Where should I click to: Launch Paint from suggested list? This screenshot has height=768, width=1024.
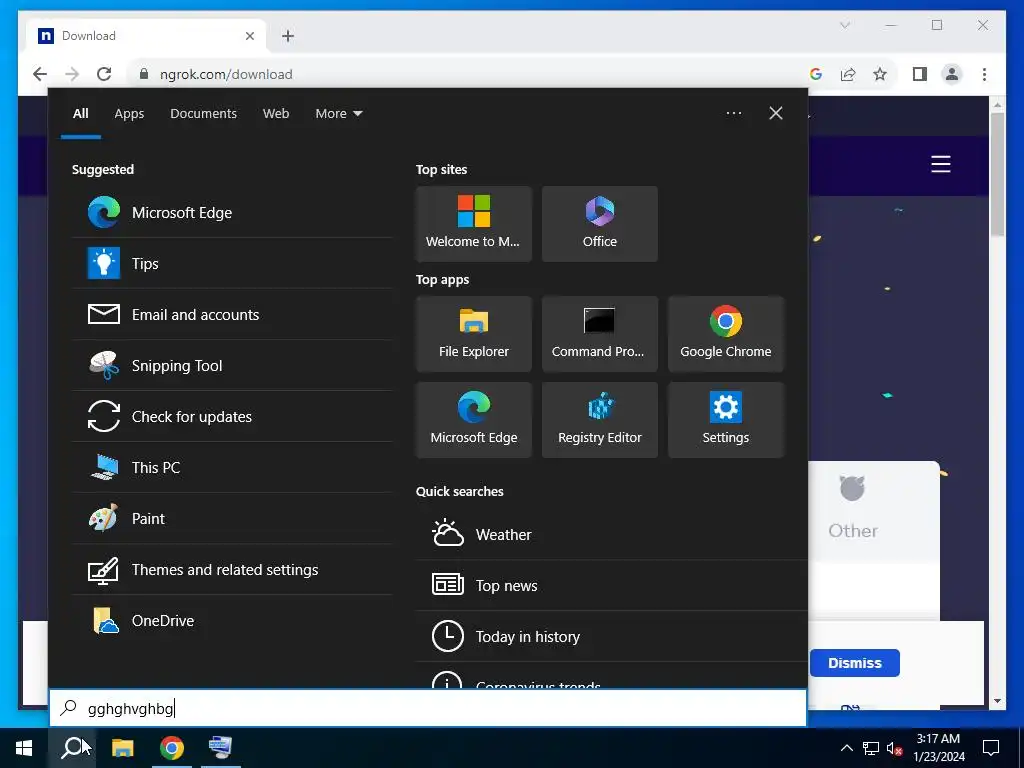pos(232,518)
